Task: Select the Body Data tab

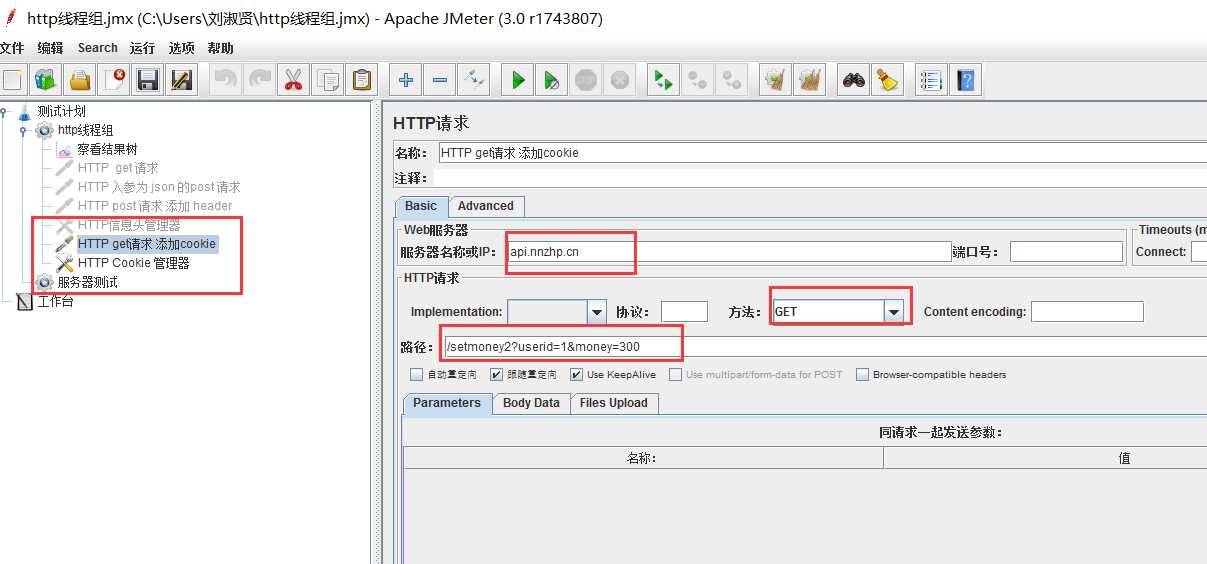Action: [x=531, y=403]
